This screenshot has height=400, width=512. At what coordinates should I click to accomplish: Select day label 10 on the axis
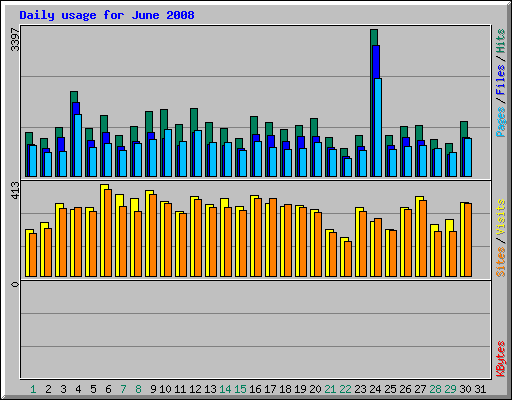[x=165, y=389]
